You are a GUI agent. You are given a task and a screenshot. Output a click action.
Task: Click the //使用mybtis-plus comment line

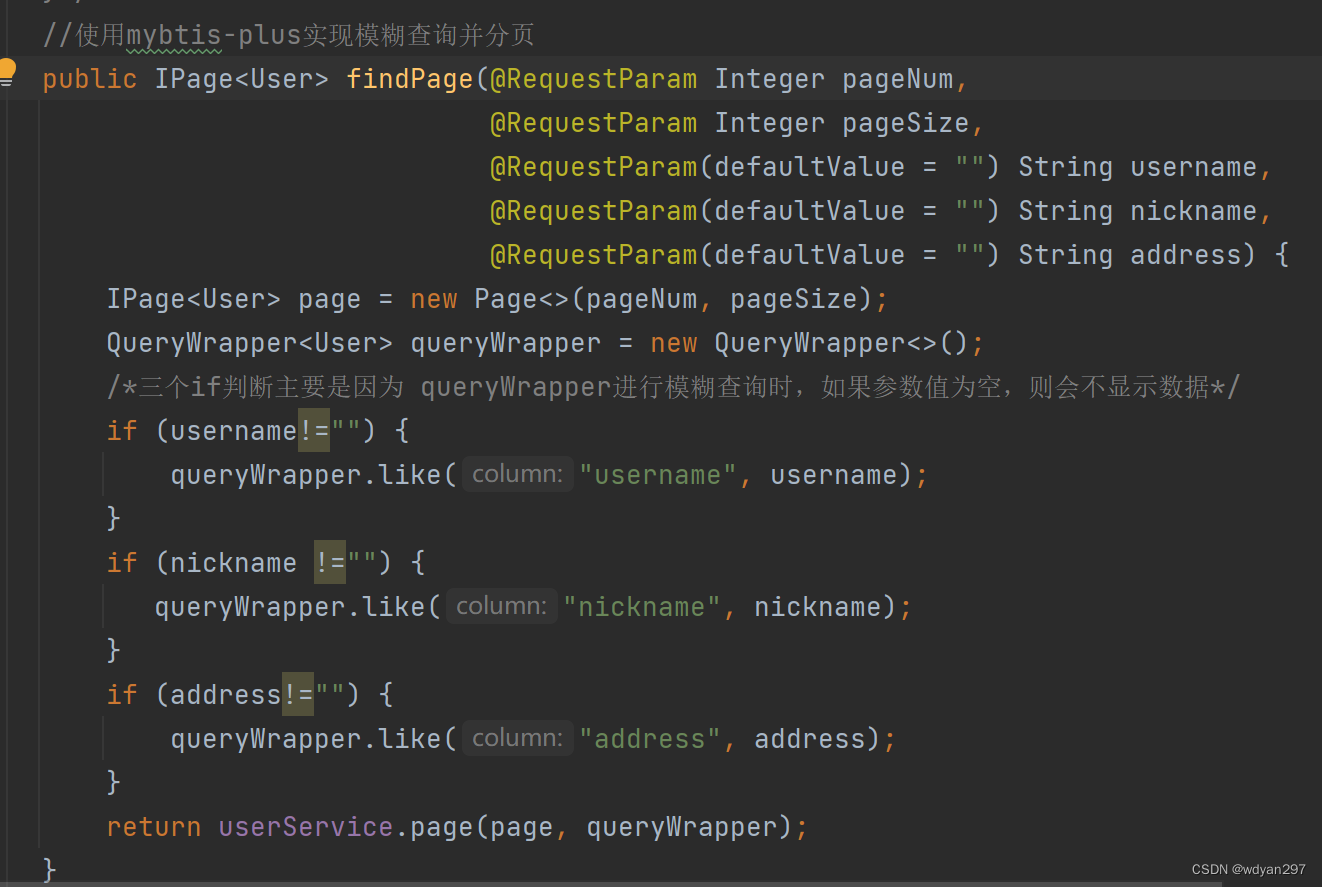point(288,35)
